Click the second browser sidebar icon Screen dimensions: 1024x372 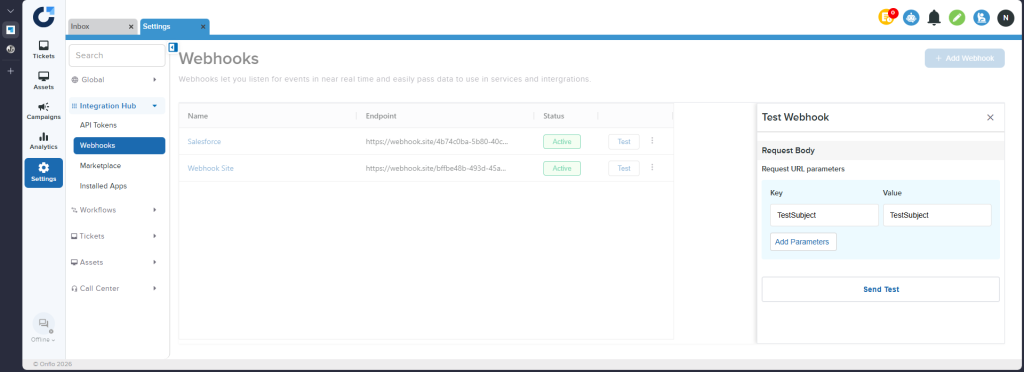(x=10, y=49)
